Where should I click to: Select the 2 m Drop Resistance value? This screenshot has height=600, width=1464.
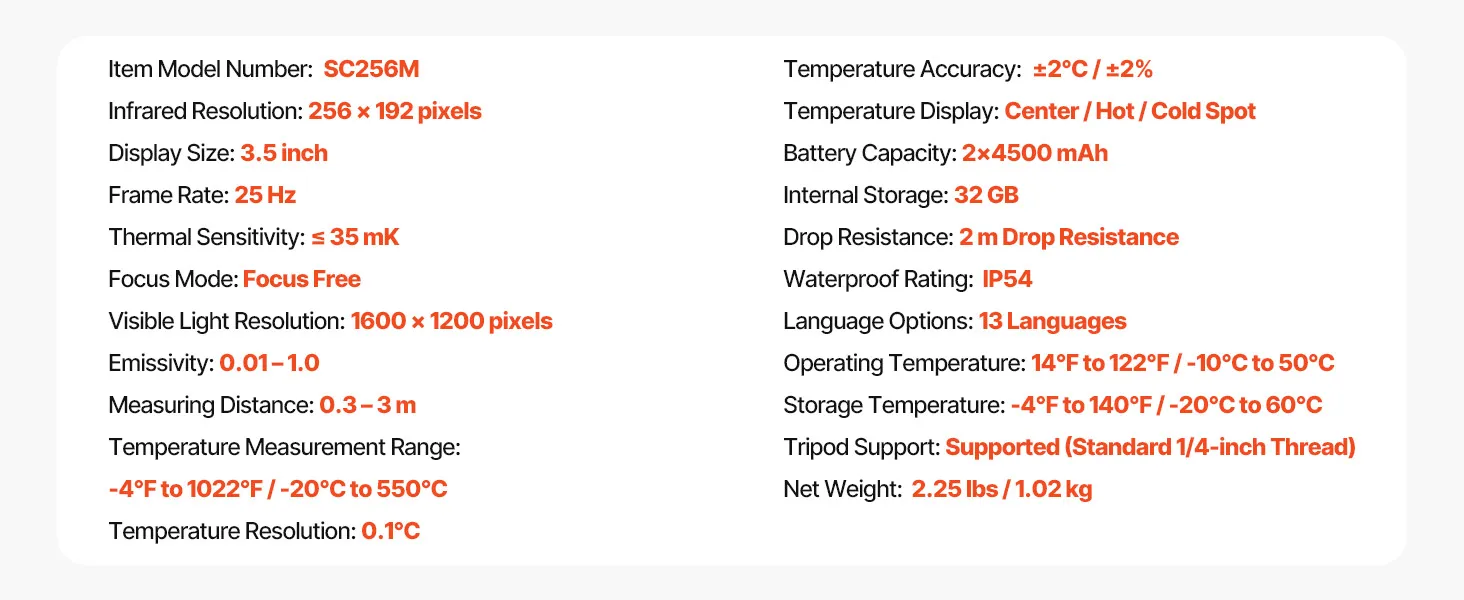click(x=1069, y=238)
